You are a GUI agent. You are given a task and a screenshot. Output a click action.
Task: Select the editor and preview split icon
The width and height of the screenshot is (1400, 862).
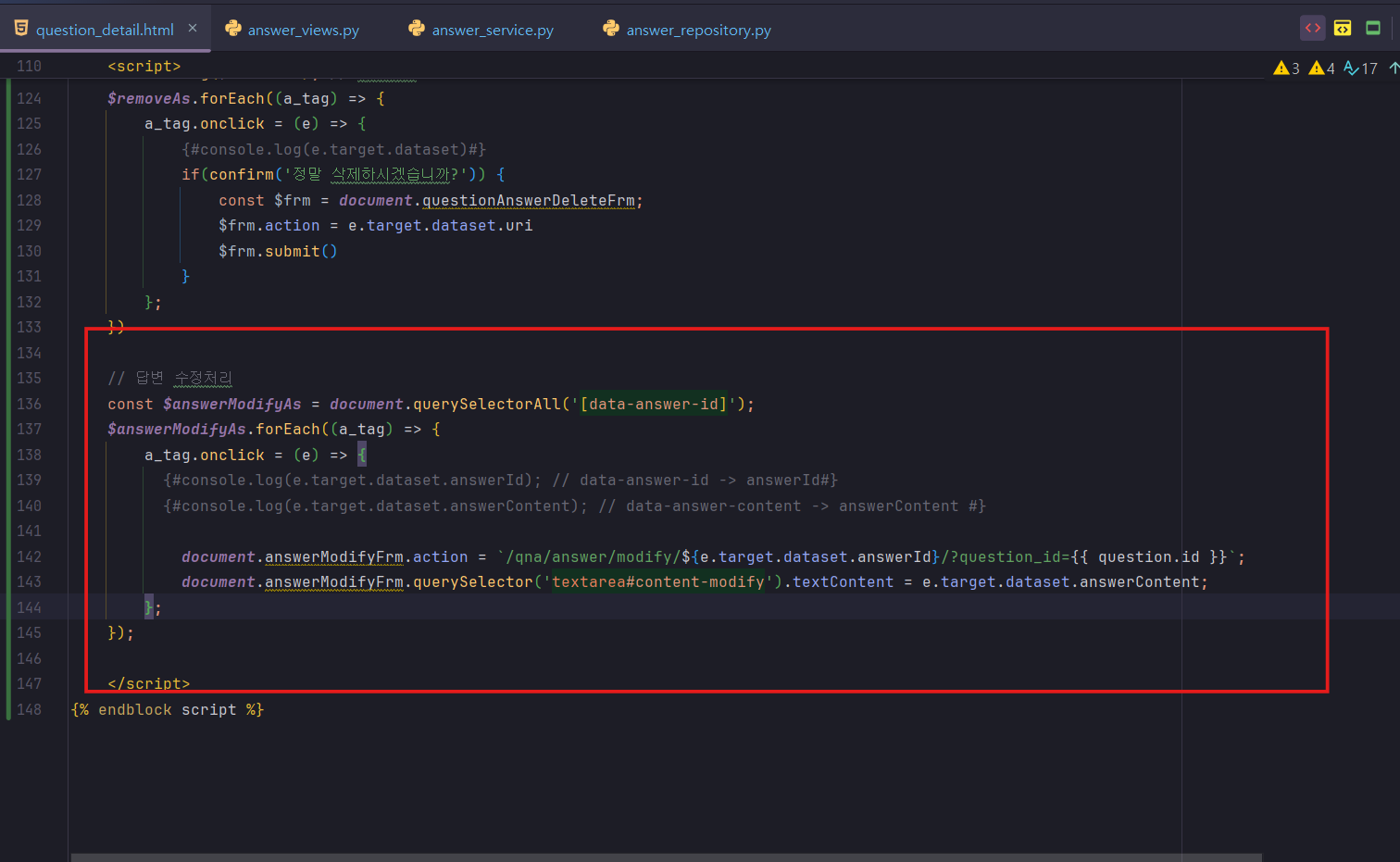(1343, 28)
